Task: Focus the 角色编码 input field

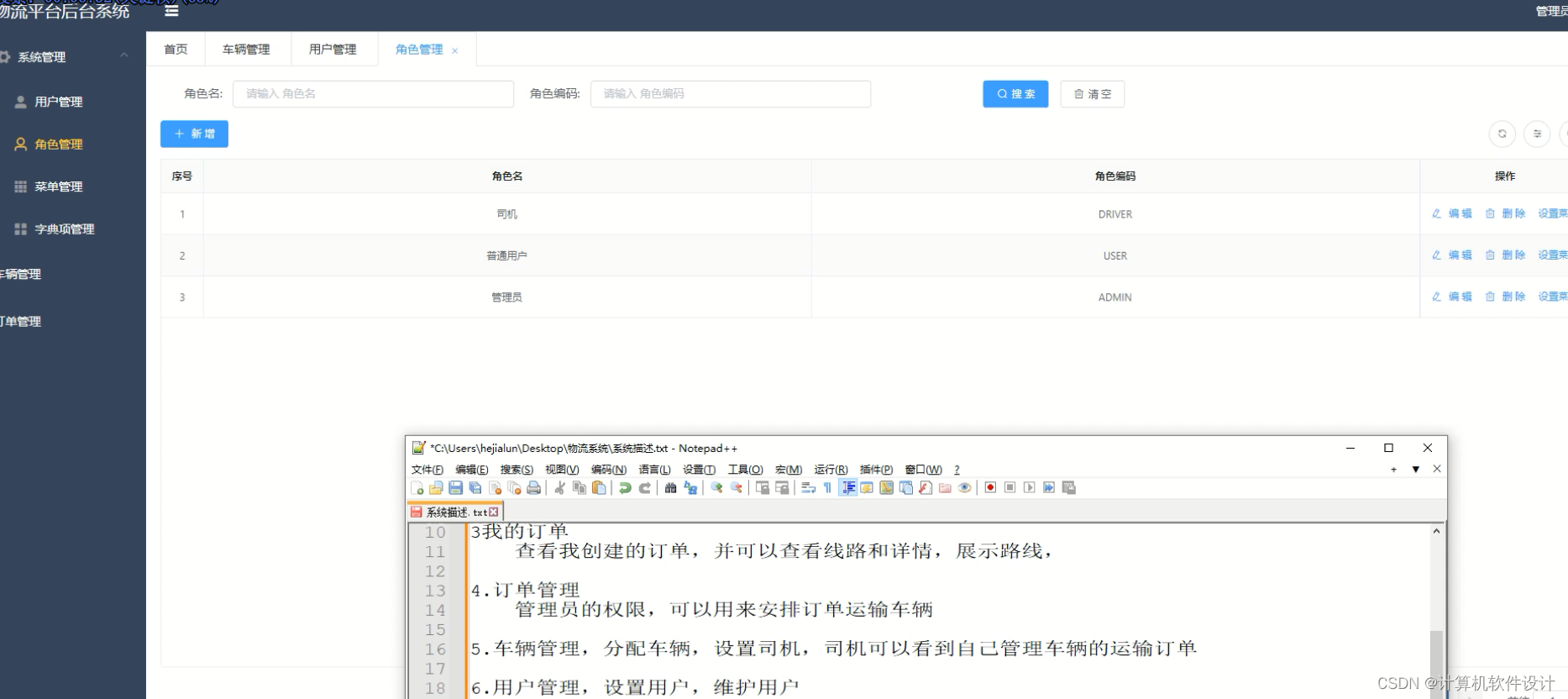Action: coord(731,93)
